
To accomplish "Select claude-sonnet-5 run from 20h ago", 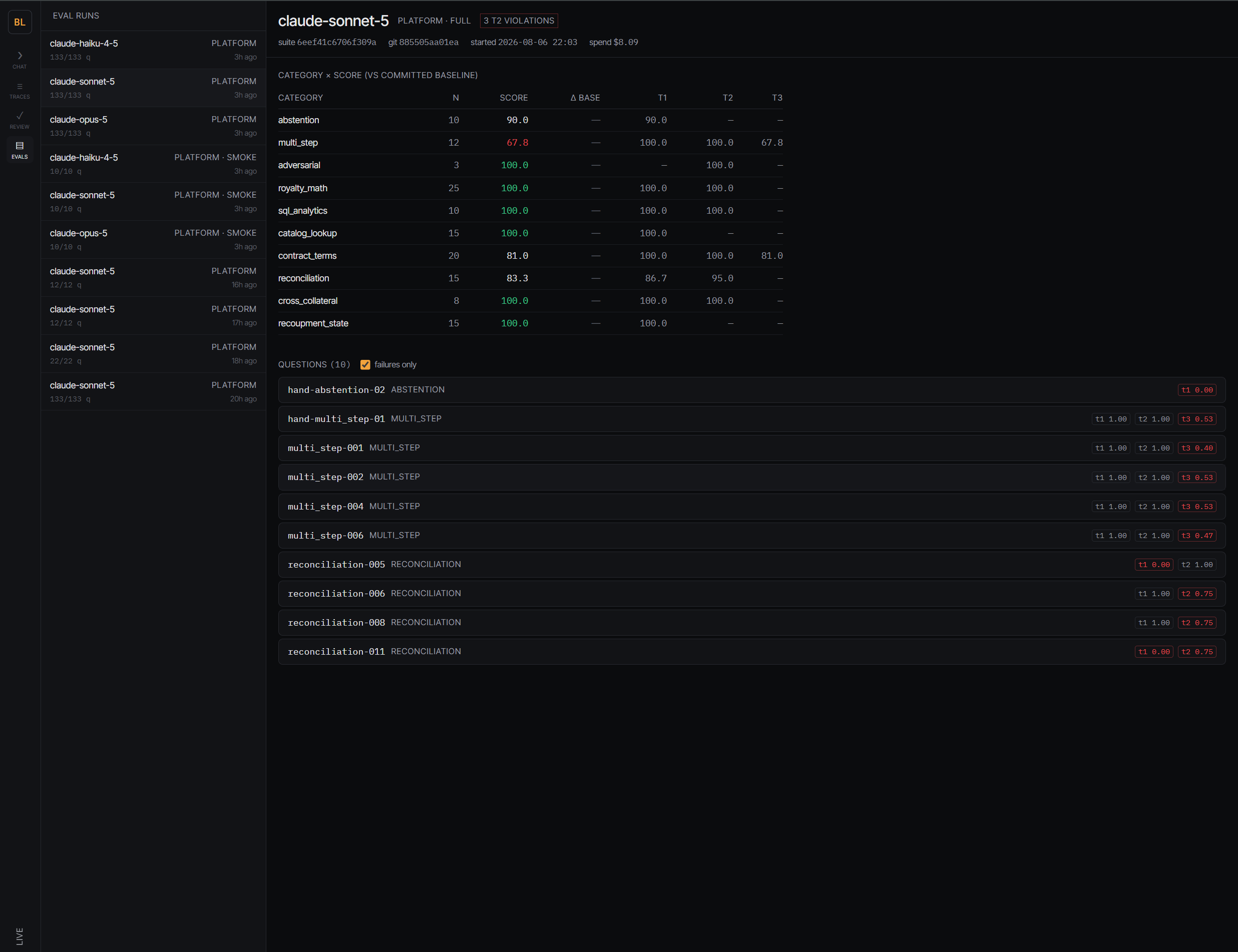I will tap(153, 391).
